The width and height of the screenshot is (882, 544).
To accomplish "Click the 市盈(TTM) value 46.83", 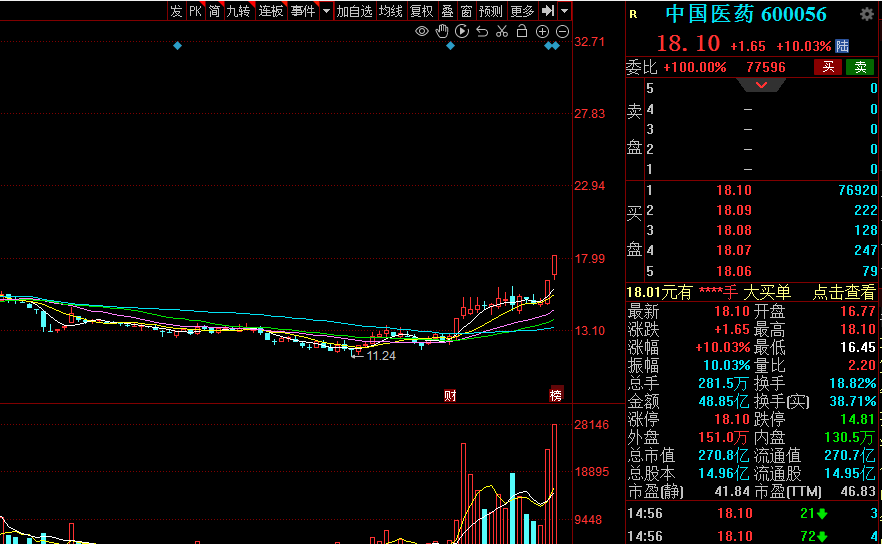I will 858,491.
